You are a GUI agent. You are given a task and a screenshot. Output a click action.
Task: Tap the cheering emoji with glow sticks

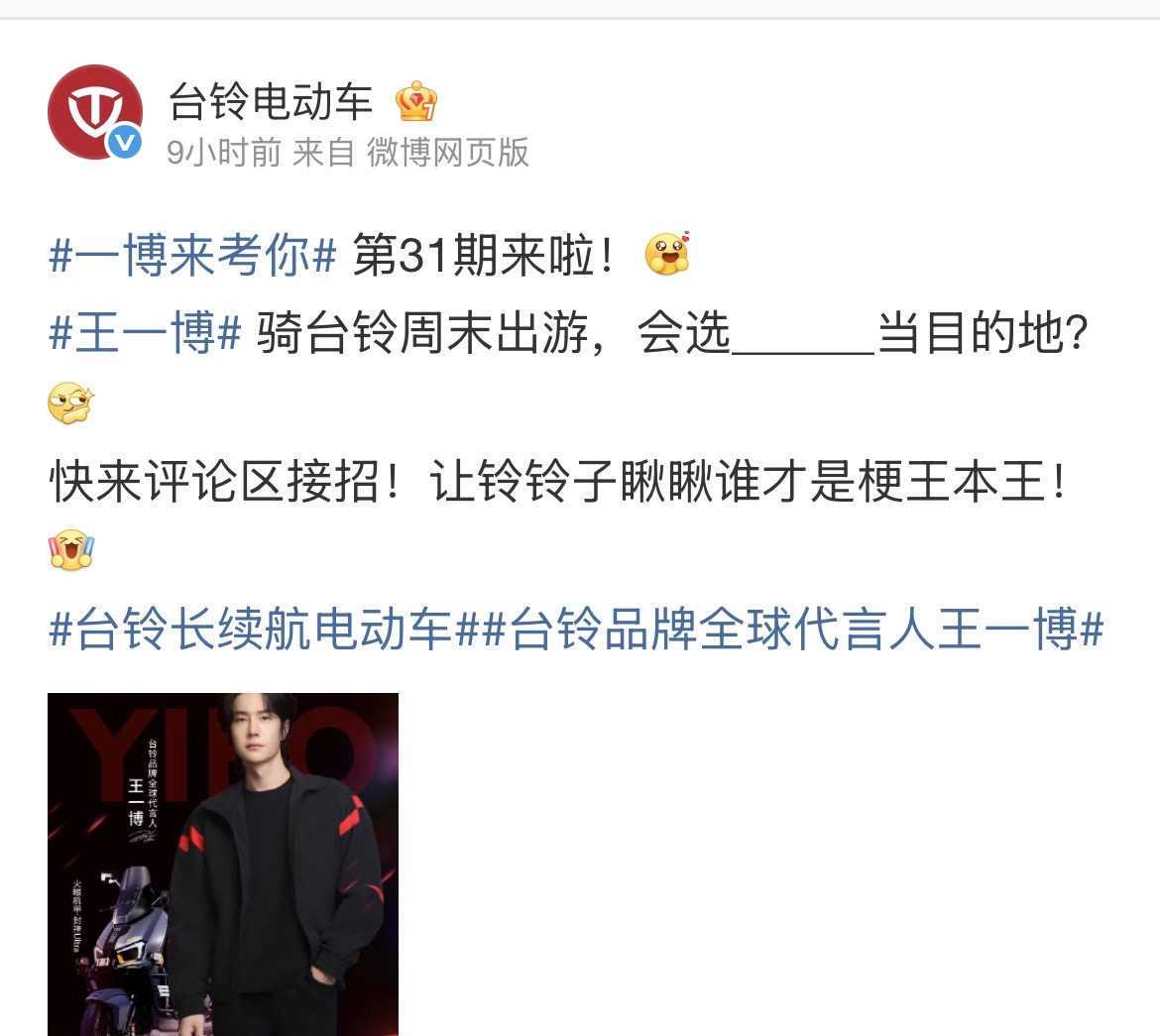(x=71, y=550)
